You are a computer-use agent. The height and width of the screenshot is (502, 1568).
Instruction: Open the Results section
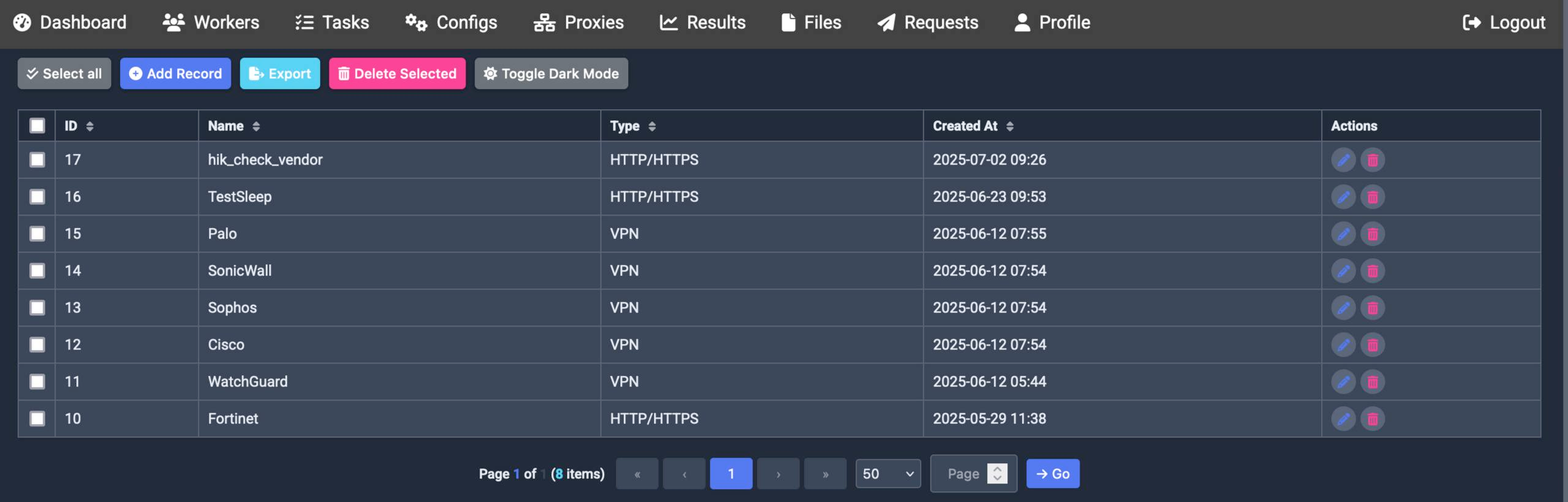pos(703,23)
